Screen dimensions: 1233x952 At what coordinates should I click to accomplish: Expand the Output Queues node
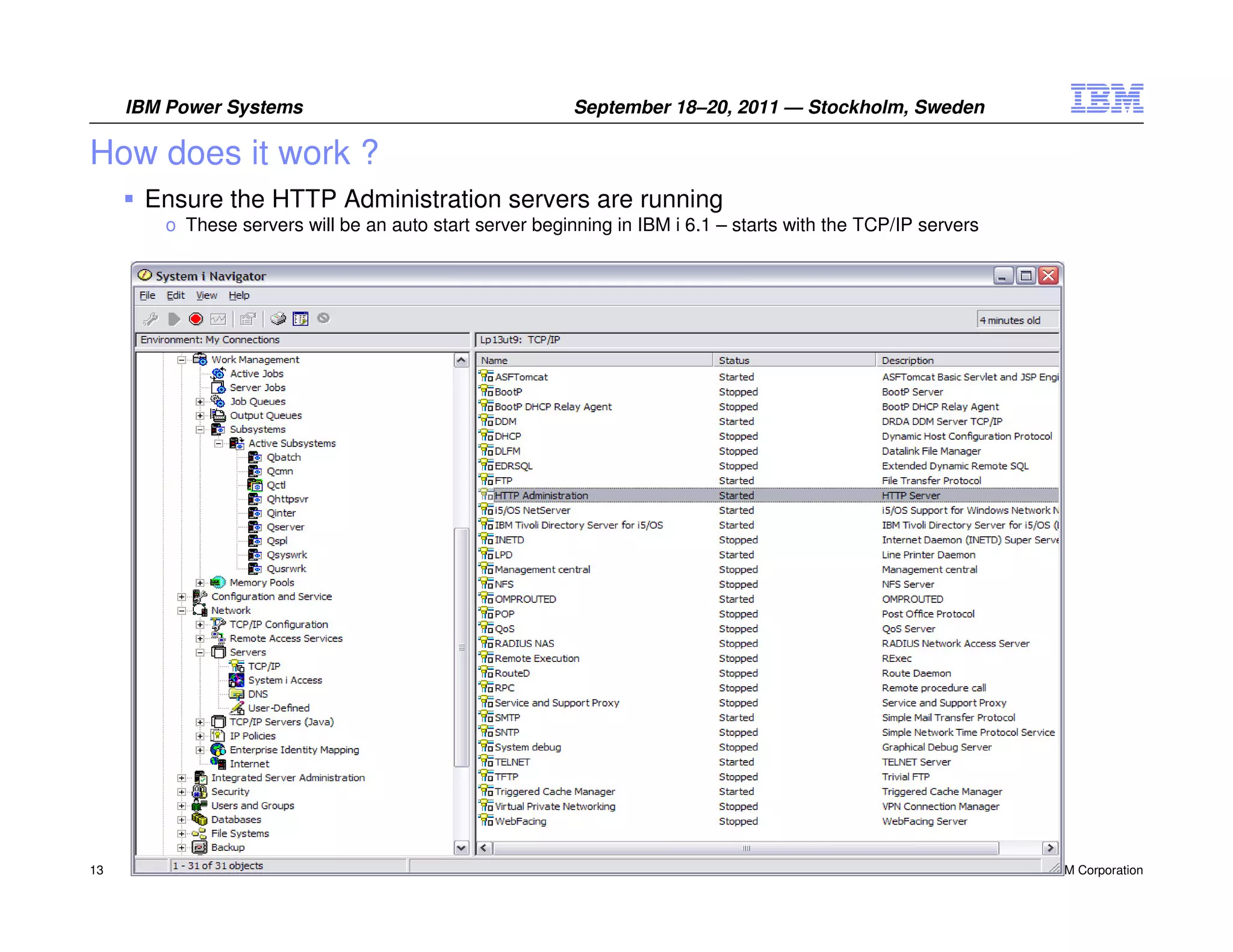(x=200, y=415)
